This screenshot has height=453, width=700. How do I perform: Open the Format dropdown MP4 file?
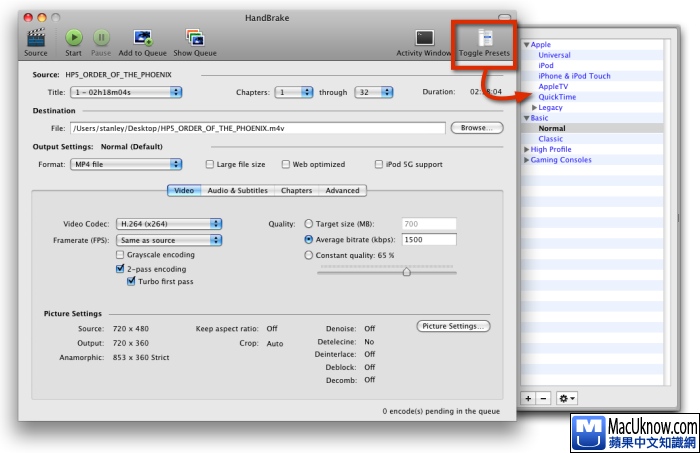tap(126, 164)
